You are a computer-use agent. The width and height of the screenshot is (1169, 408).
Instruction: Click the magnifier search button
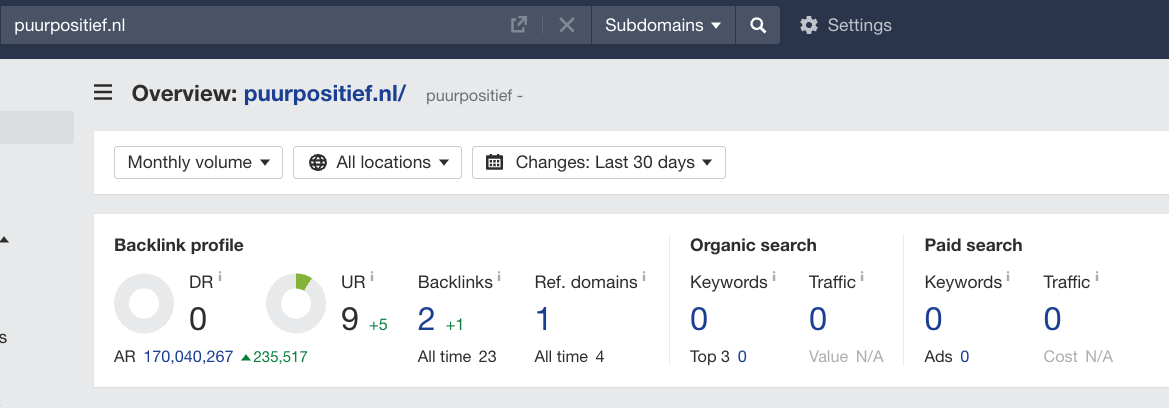click(757, 25)
